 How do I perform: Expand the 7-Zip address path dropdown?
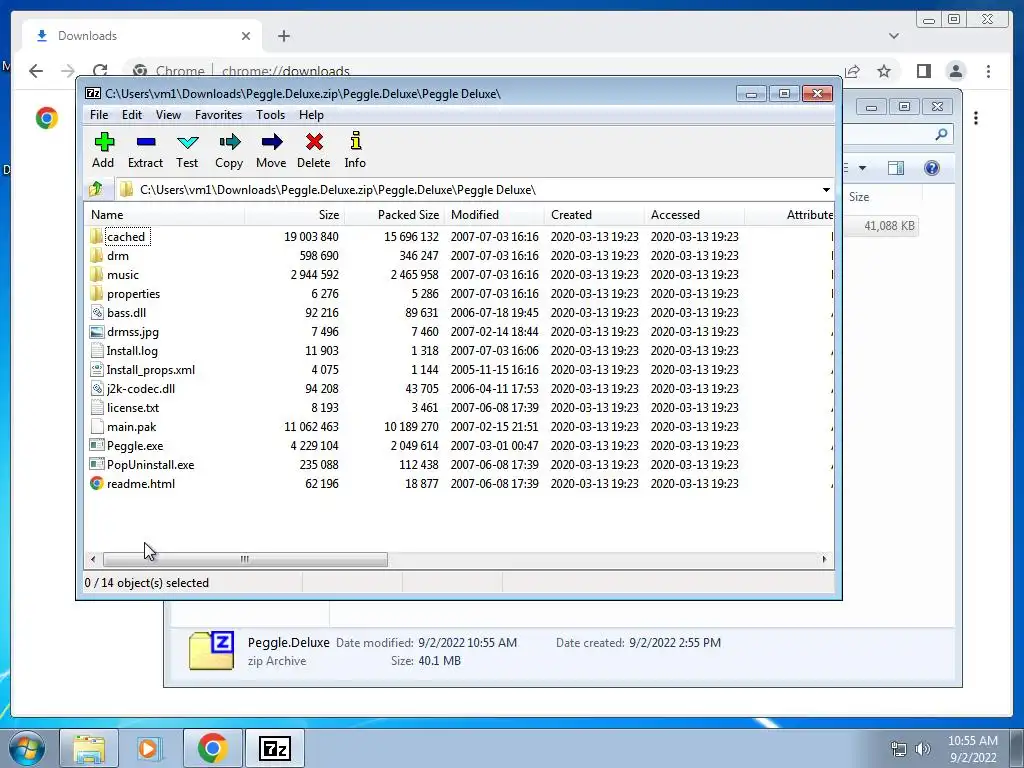click(x=826, y=189)
